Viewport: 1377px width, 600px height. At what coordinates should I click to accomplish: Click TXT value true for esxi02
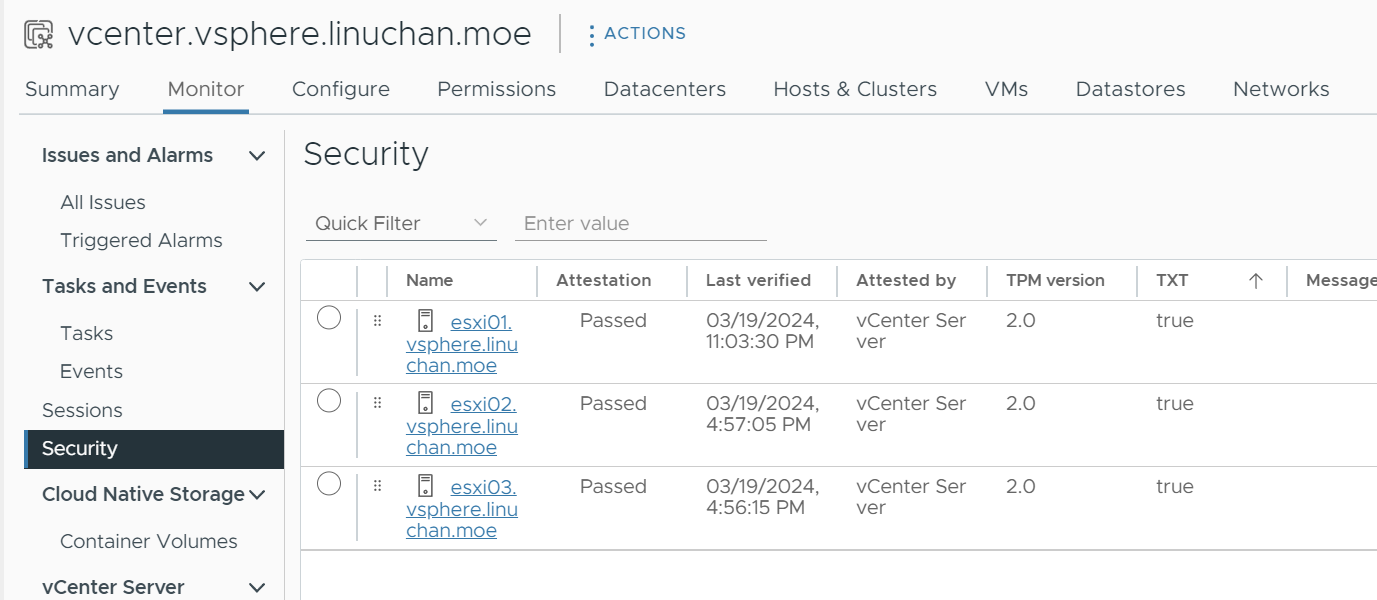(x=1175, y=404)
